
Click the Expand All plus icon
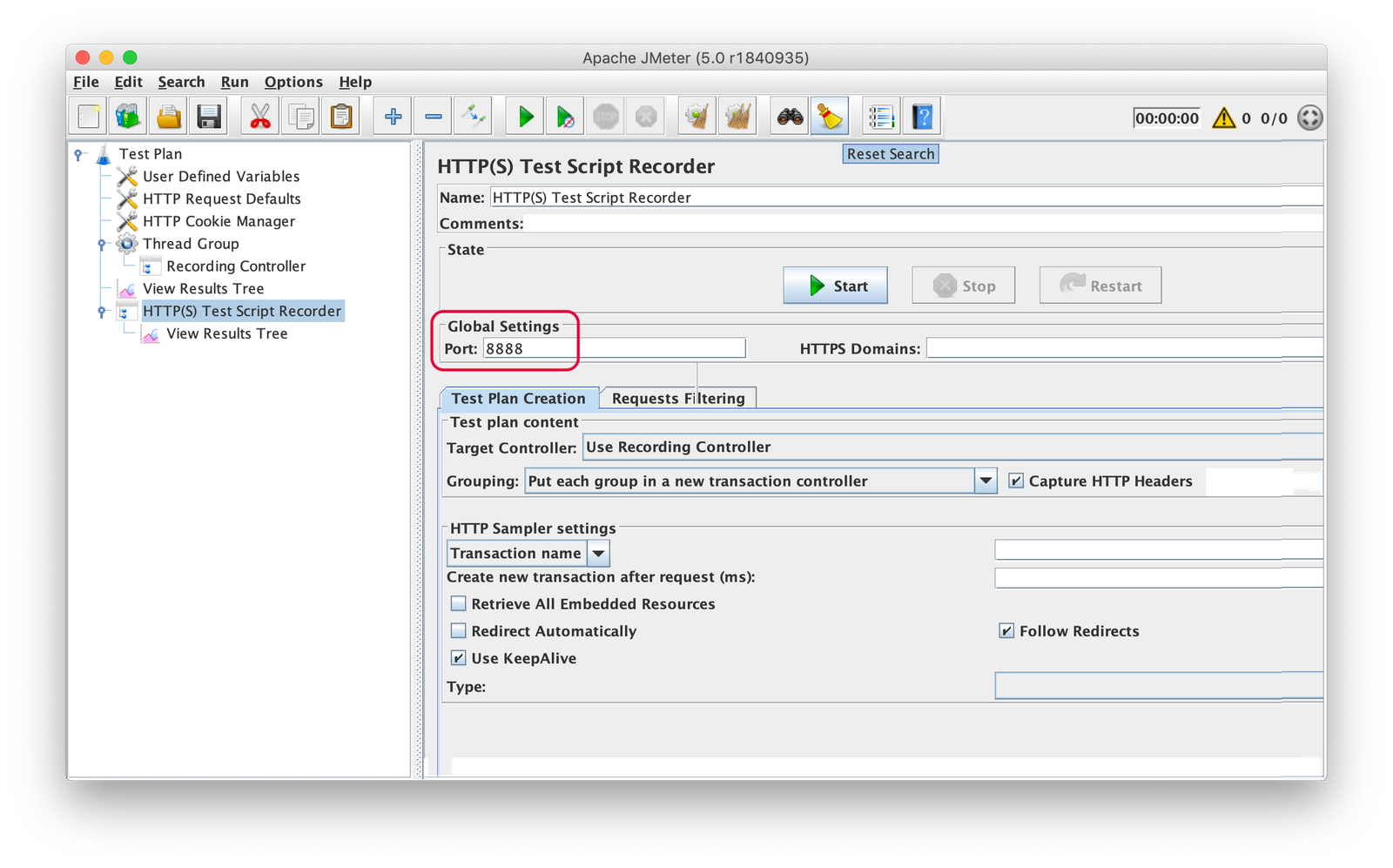click(x=393, y=117)
